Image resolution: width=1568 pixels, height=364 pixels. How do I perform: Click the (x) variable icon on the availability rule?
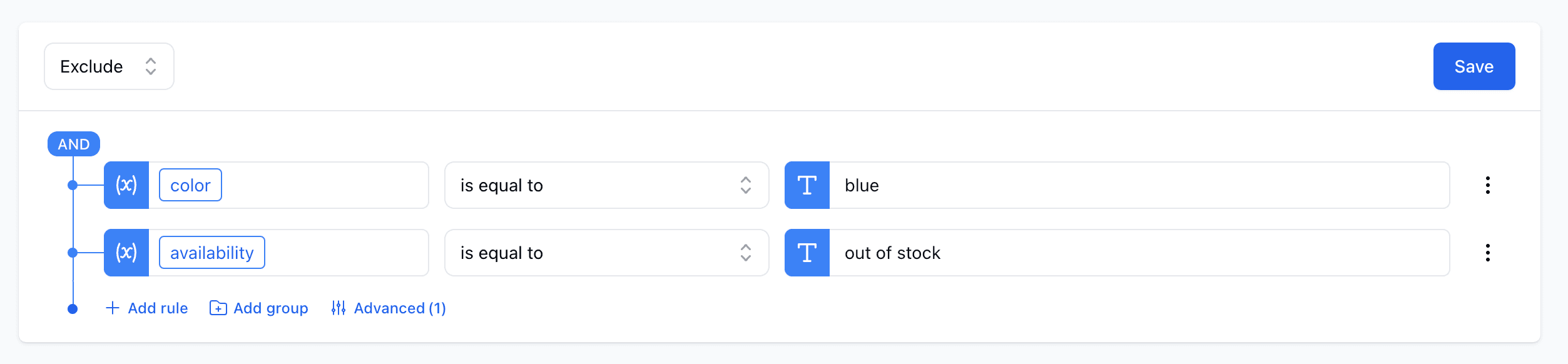[x=126, y=252]
